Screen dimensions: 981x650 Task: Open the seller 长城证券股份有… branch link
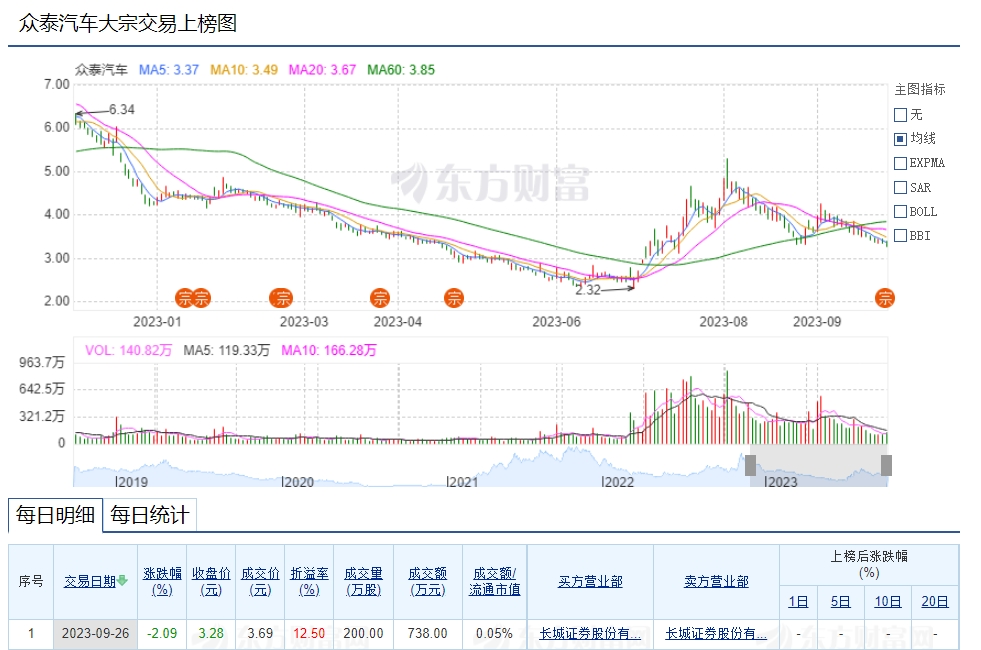[716, 633]
